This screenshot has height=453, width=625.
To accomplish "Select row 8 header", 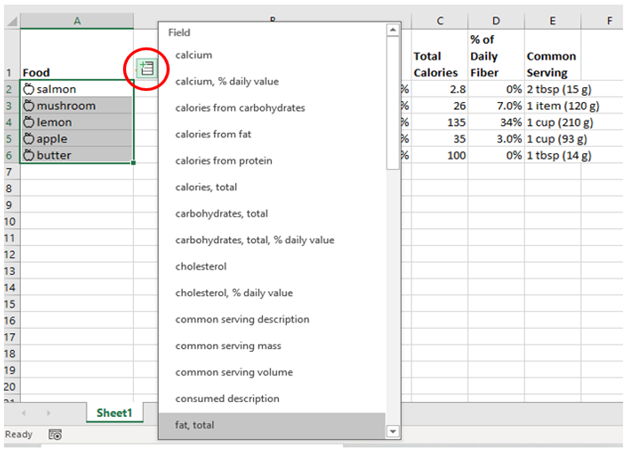I will click(x=9, y=189).
